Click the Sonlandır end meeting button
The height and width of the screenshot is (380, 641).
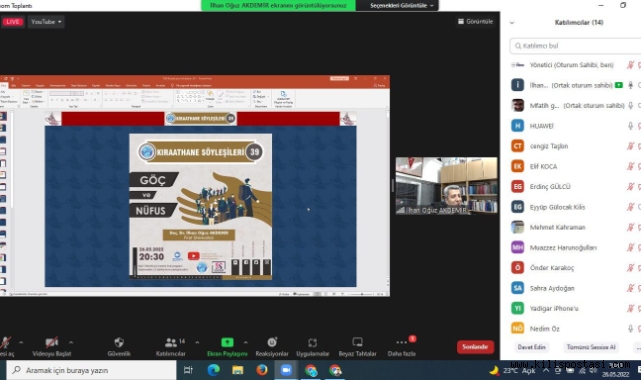pyautogui.click(x=475, y=346)
